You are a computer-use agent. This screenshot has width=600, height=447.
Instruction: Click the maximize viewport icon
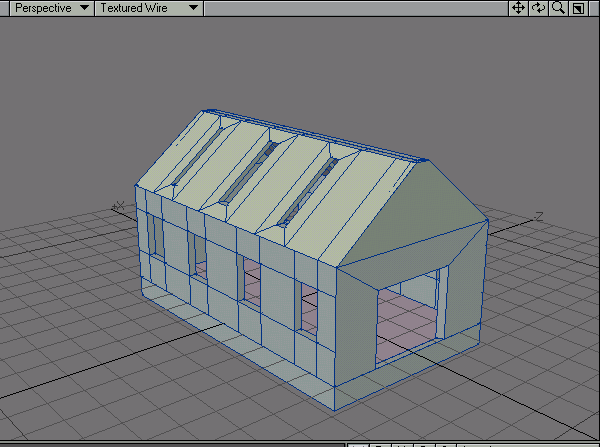578,8
